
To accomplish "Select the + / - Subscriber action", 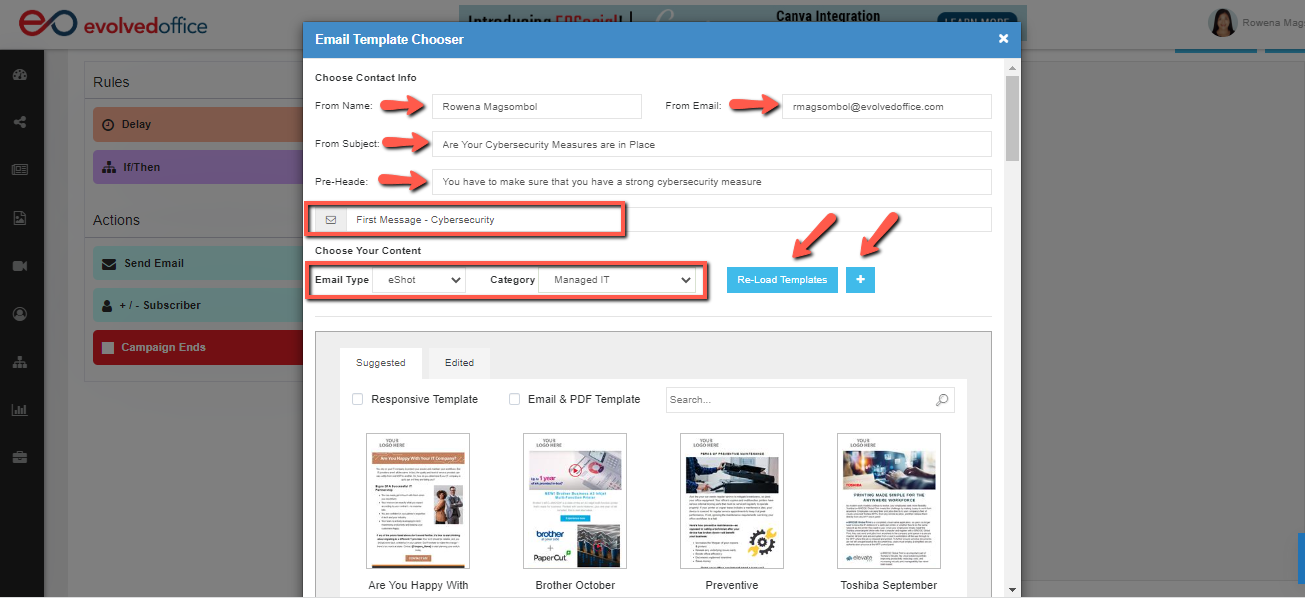I will [x=198, y=305].
